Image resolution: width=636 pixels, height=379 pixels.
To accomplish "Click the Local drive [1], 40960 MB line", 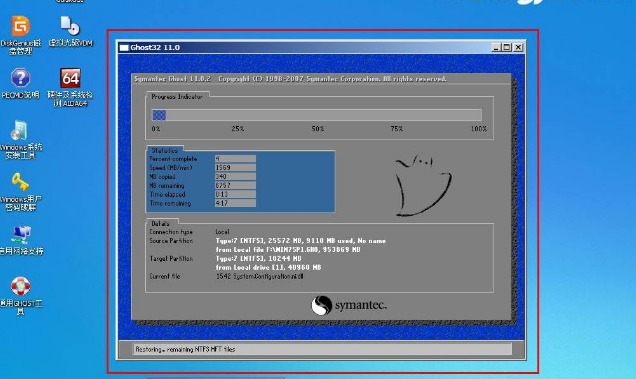I will (268, 267).
